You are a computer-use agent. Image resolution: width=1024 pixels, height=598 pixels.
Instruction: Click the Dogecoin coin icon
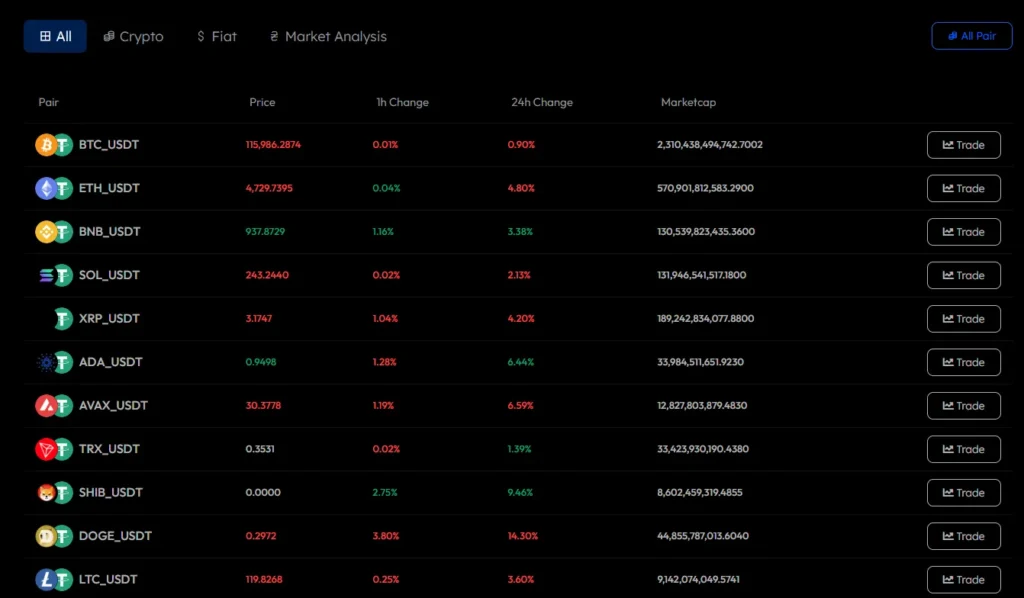pos(46,536)
